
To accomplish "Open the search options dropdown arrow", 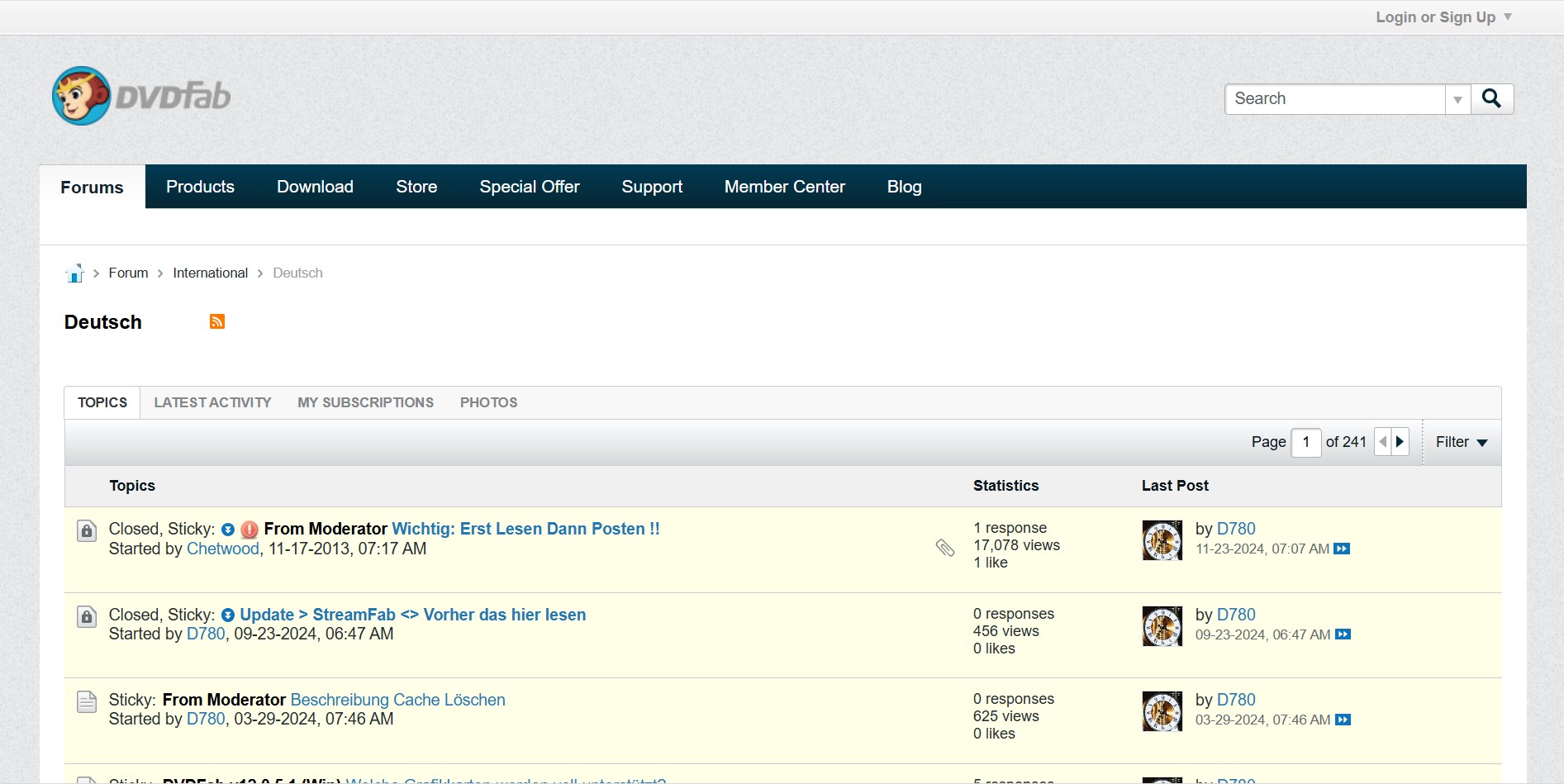I will point(1457,99).
